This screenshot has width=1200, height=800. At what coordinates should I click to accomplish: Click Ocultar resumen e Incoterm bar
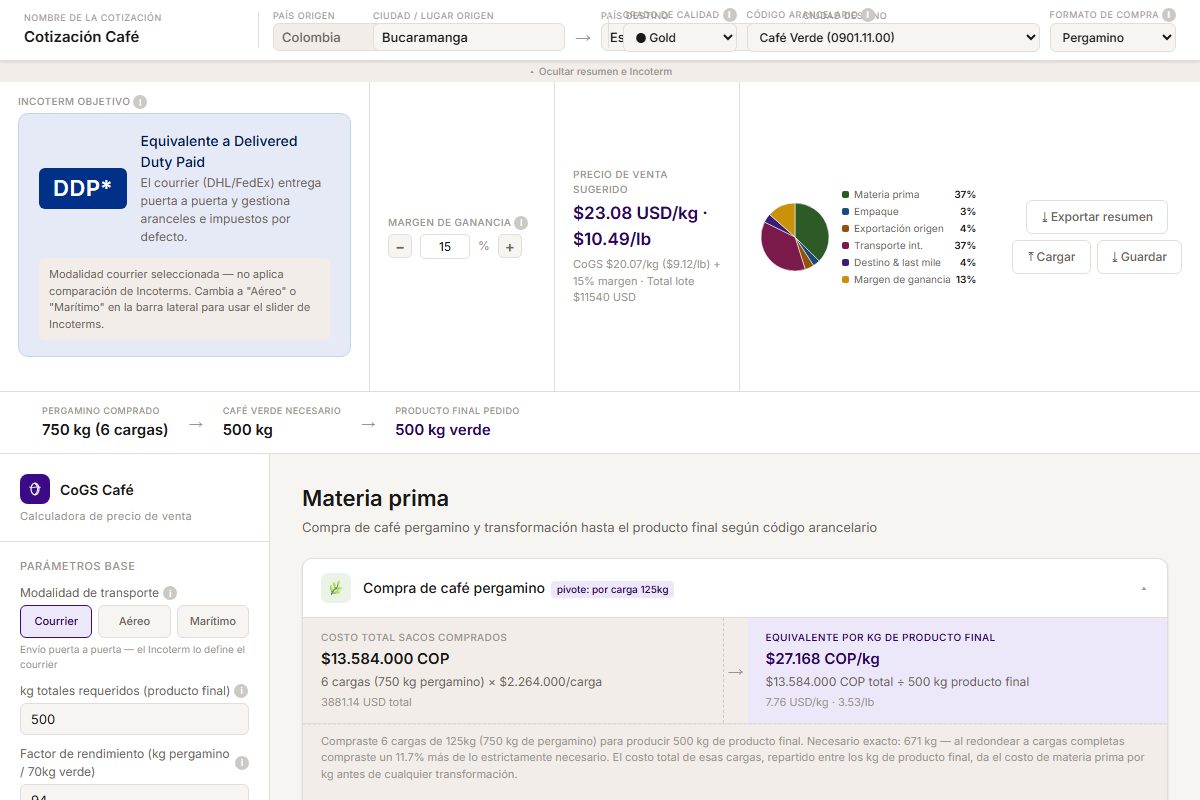[x=600, y=72]
